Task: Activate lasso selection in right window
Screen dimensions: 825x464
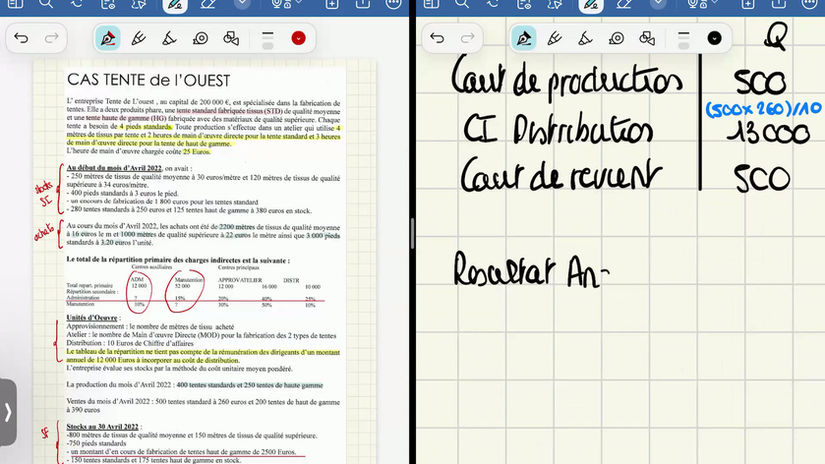Action: (x=554, y=4)
